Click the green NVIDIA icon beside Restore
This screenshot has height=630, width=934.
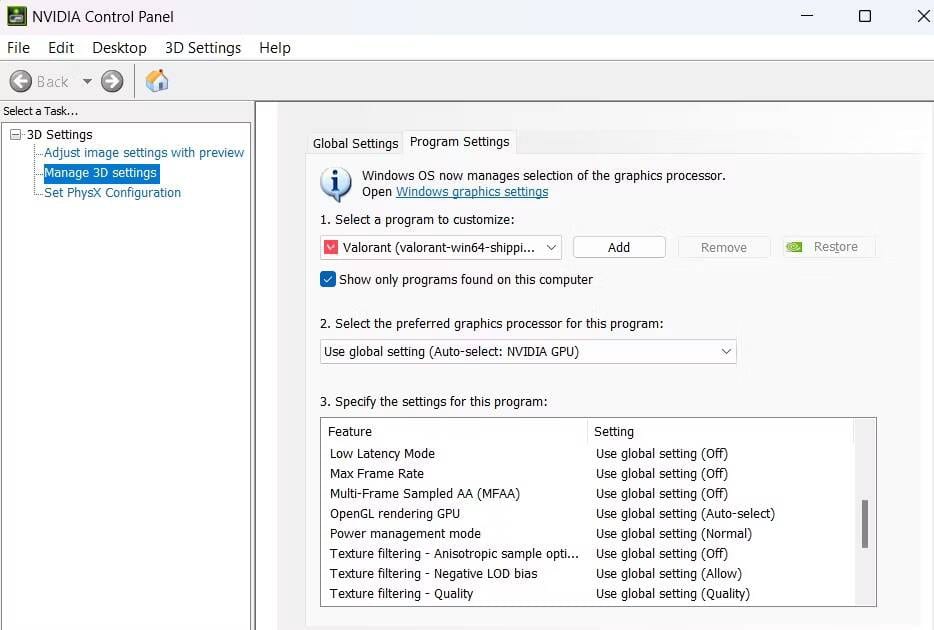pos(795,246)
